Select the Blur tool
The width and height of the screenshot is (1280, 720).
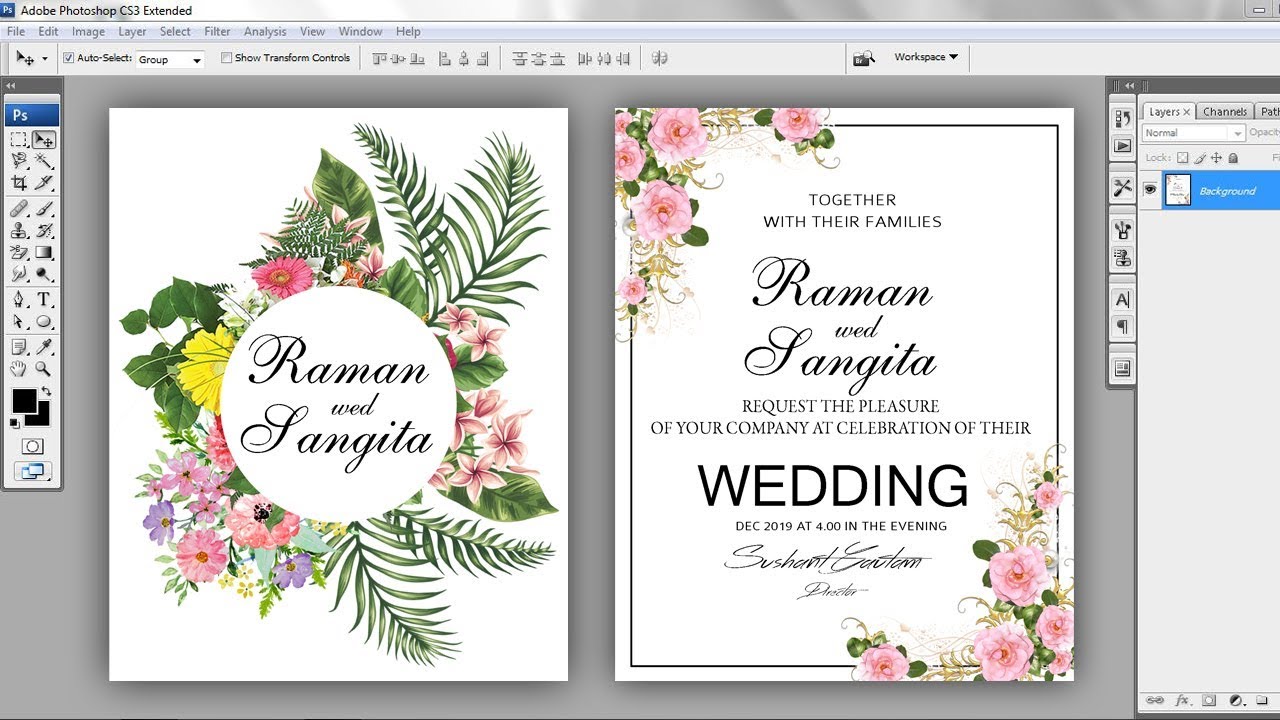19,273
